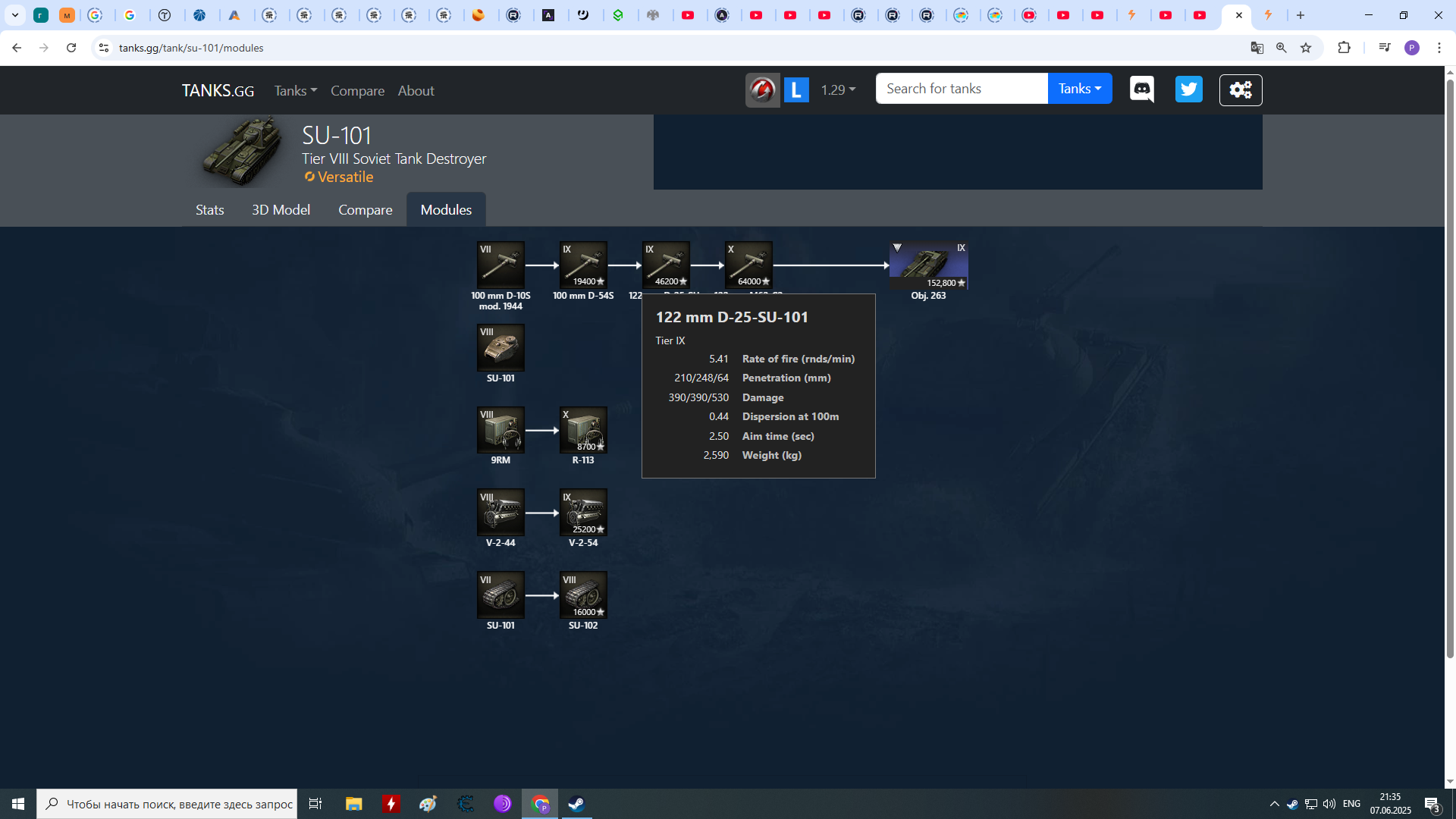The image size is (1456, 819).
Task: Open the Twitter icon link
Action: 1188,89
